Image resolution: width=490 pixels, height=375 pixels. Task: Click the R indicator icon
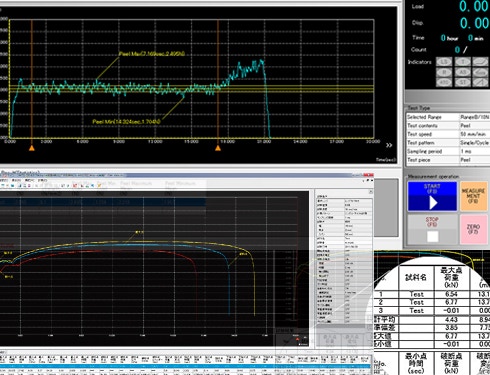click(x=444, y=72)
